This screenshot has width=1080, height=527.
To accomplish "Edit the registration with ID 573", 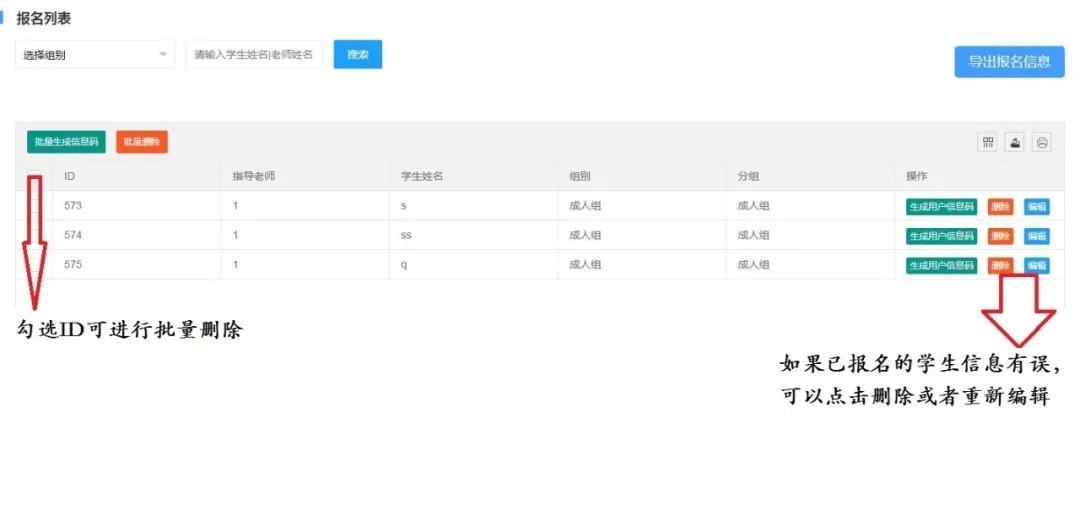I will 1036,207.
